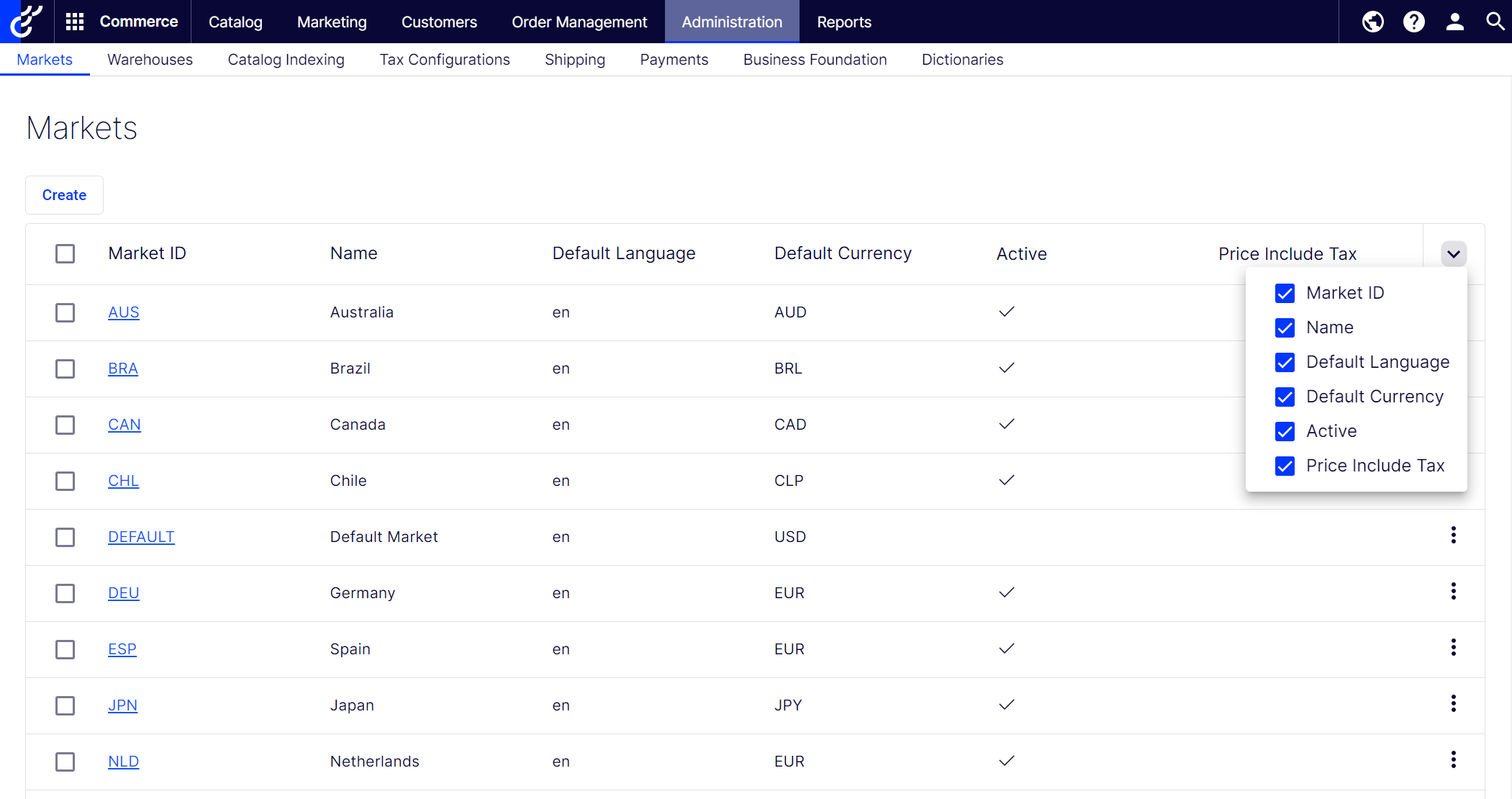
Task: Hide the Default Language column
Action: (x=1285, y=362)
